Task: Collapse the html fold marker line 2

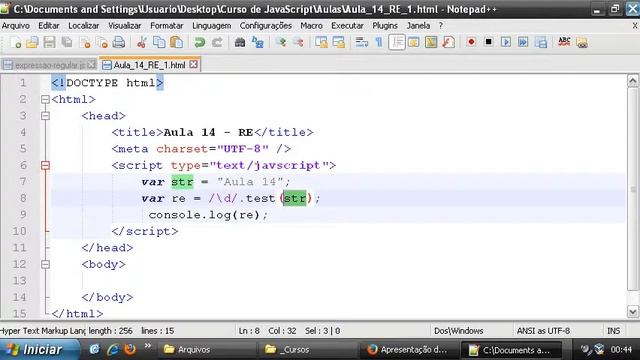Action: (45, 99)
